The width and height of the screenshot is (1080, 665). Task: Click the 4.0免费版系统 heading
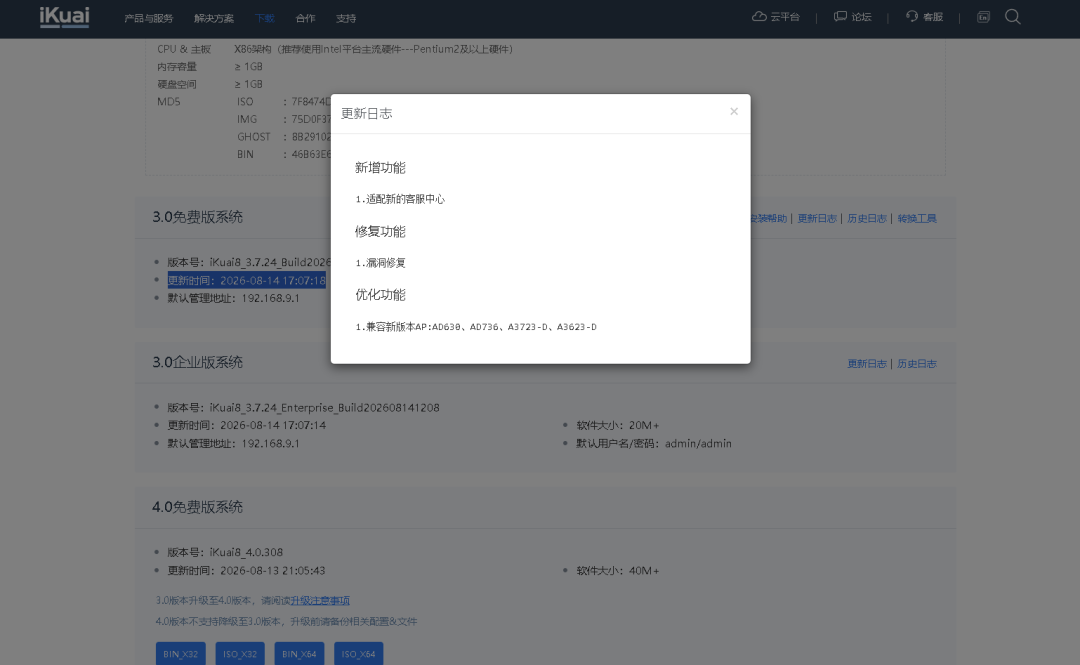click(x=198, y=507)
